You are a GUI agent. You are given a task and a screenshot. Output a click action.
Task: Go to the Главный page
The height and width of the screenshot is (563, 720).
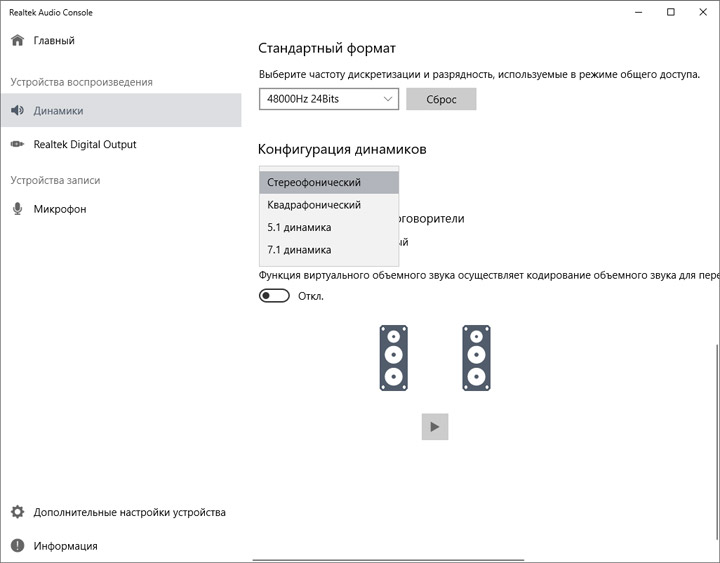[x=54, y=41]
